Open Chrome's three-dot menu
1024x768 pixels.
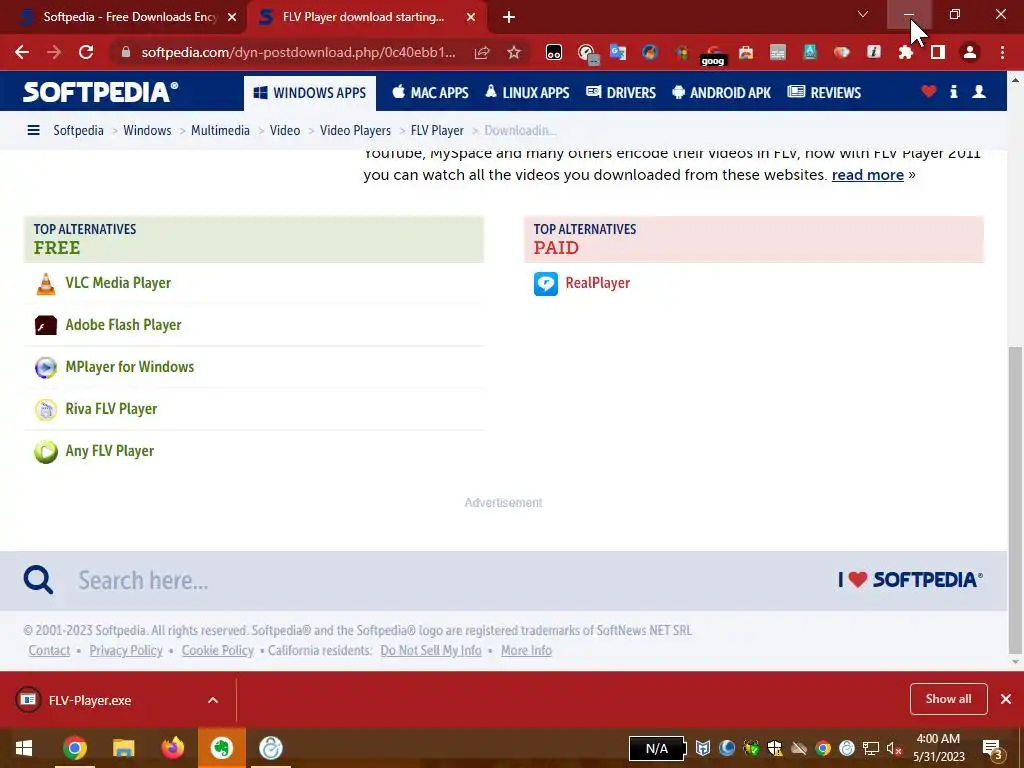1002,52
